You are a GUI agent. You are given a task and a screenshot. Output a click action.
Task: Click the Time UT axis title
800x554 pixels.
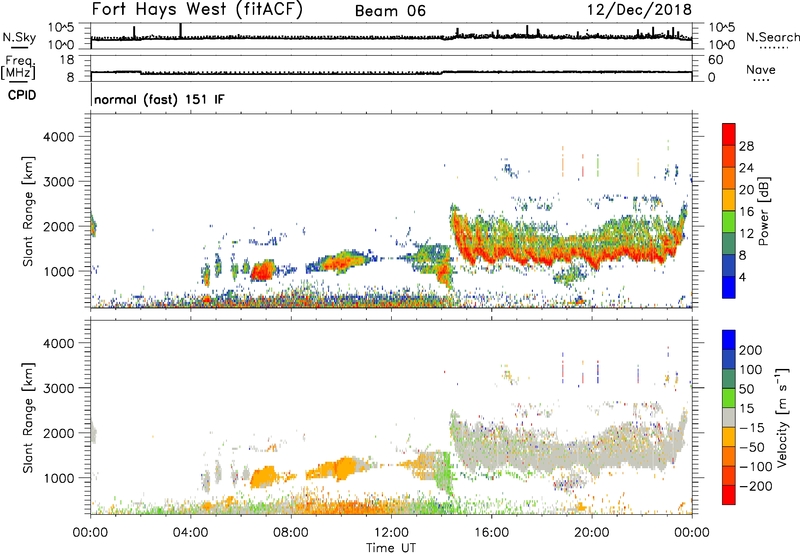[x=391, y=547]
